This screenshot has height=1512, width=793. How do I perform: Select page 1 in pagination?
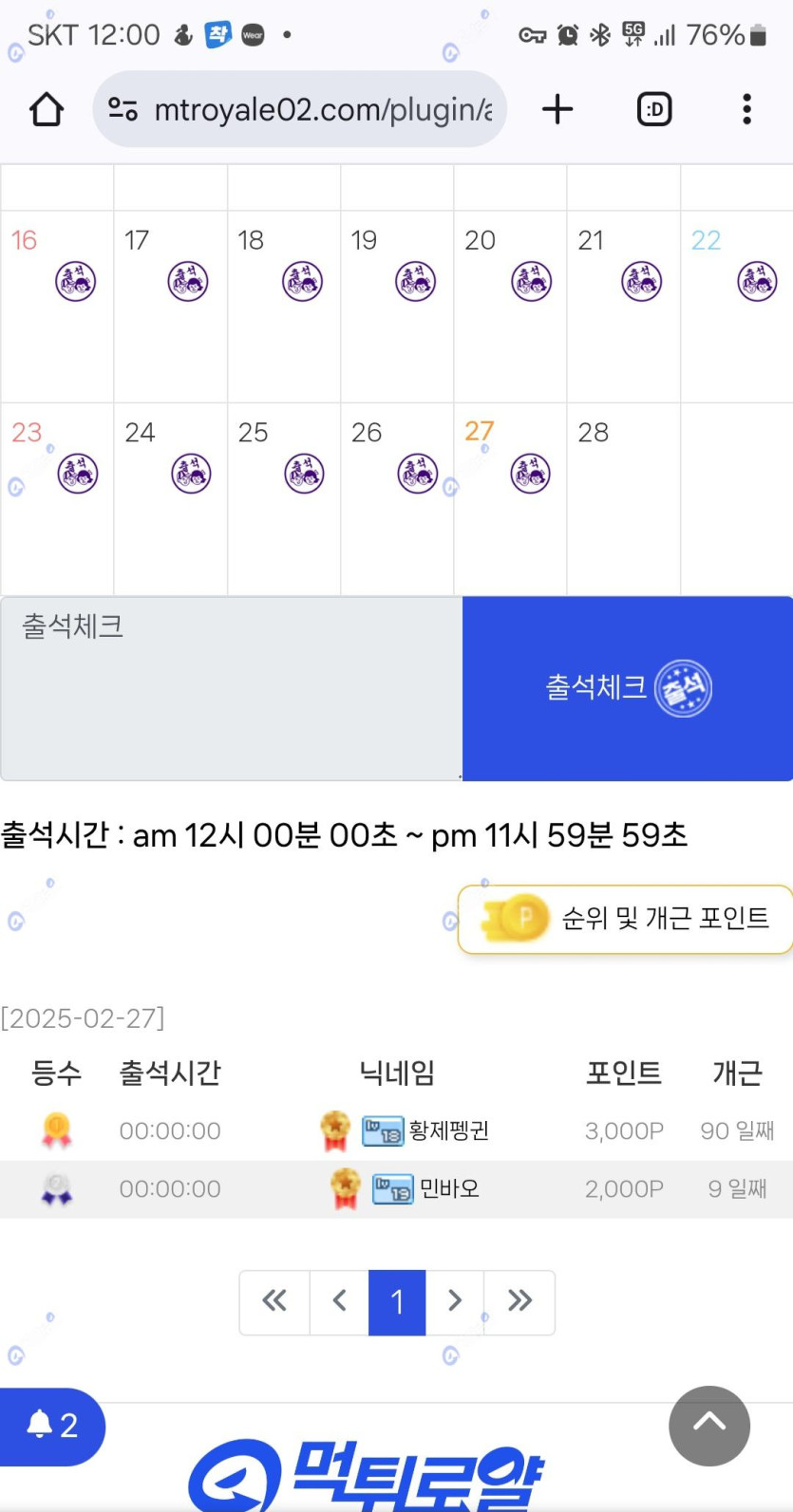(x=397, y=1301)
